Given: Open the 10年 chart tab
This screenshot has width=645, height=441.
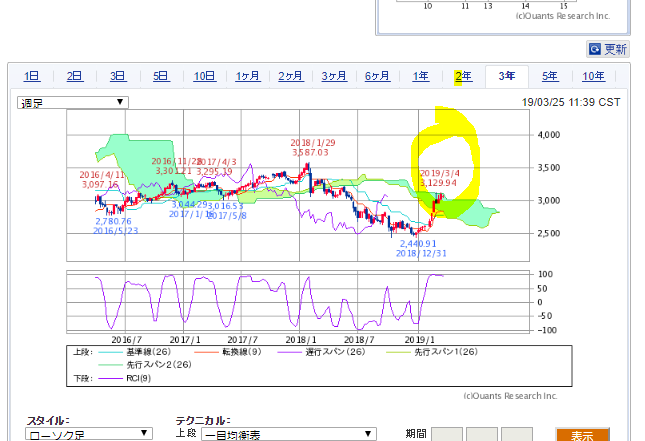Looking at the screenshot, I should tap(593, 76).
